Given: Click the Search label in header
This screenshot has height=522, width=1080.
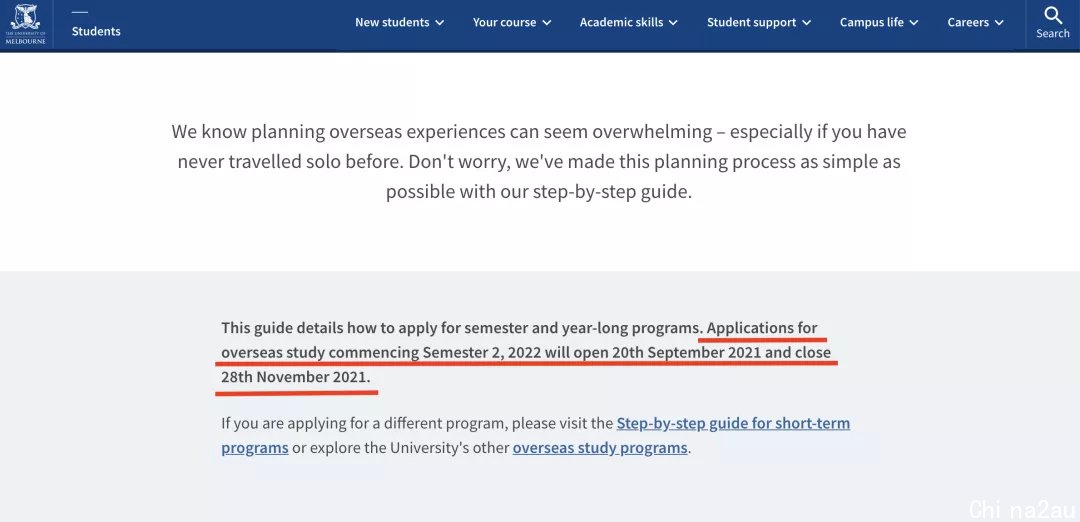Looking at the screenshot, I should coord(1052,33).
